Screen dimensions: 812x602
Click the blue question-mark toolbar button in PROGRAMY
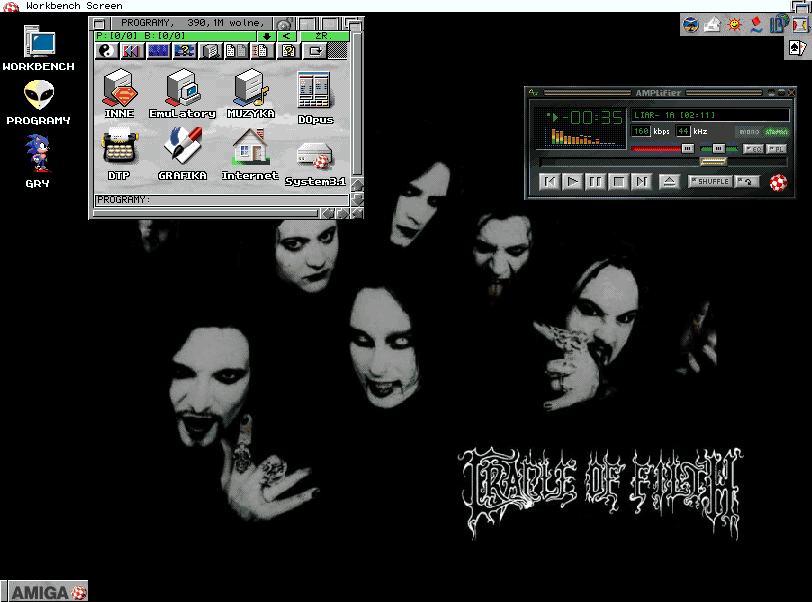184,51
